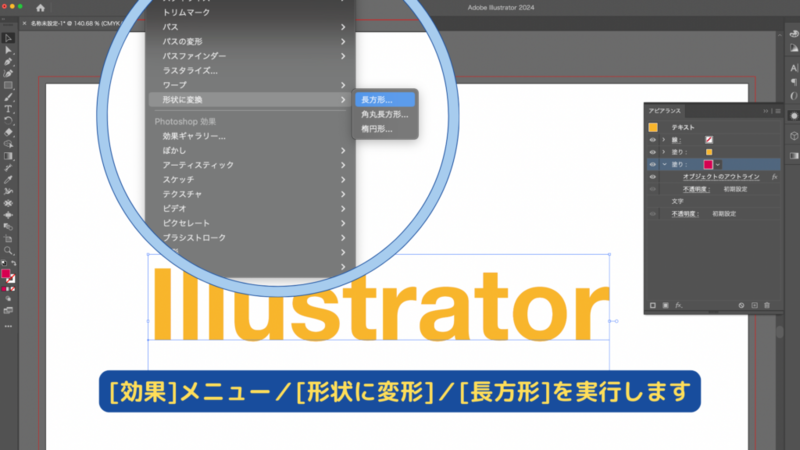The width and height of the screenshot is (800, 450).
Task: Select the Rectangle tool
Action: (x=8, y=85)
